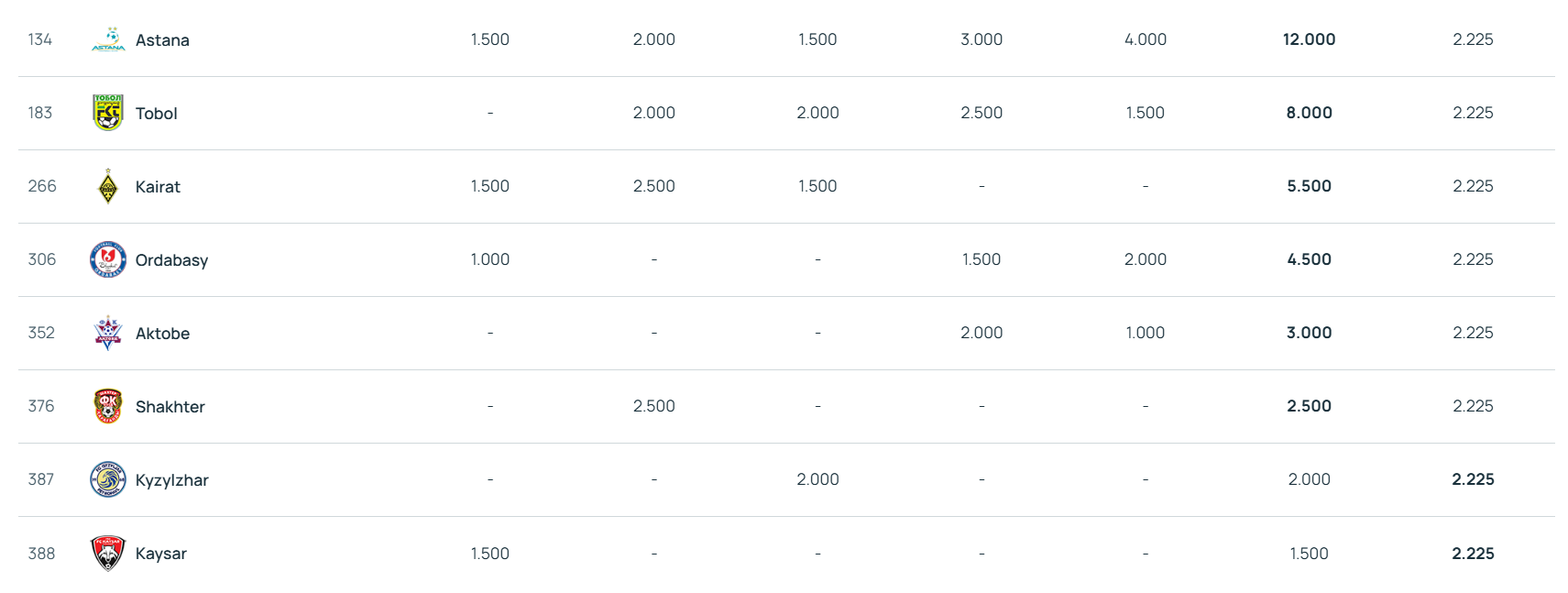Open the Kairat team name link

[158, 187]
